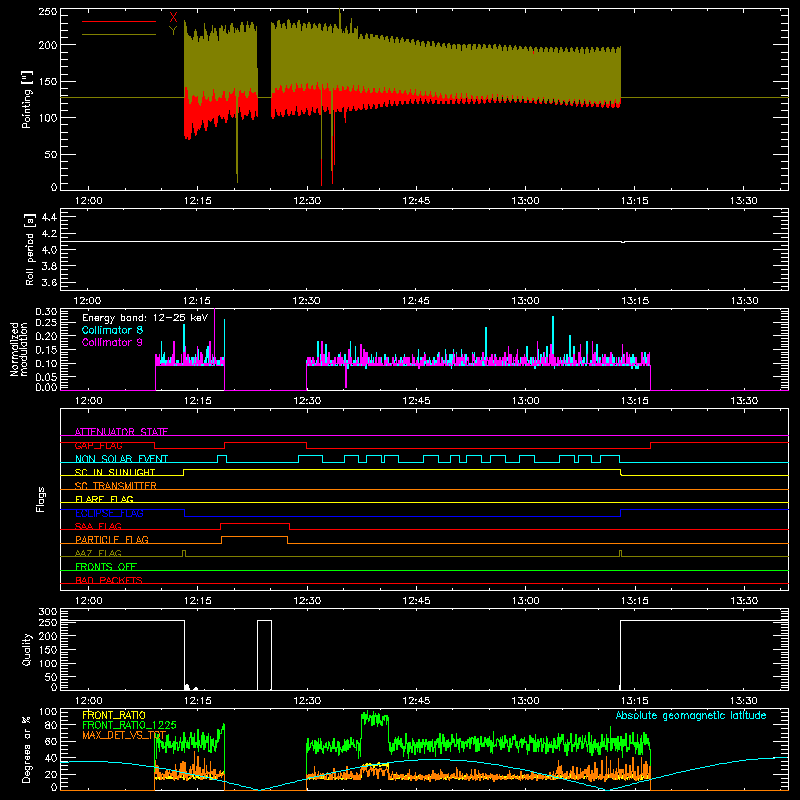Click the Pointing axis title

[27, 99]
